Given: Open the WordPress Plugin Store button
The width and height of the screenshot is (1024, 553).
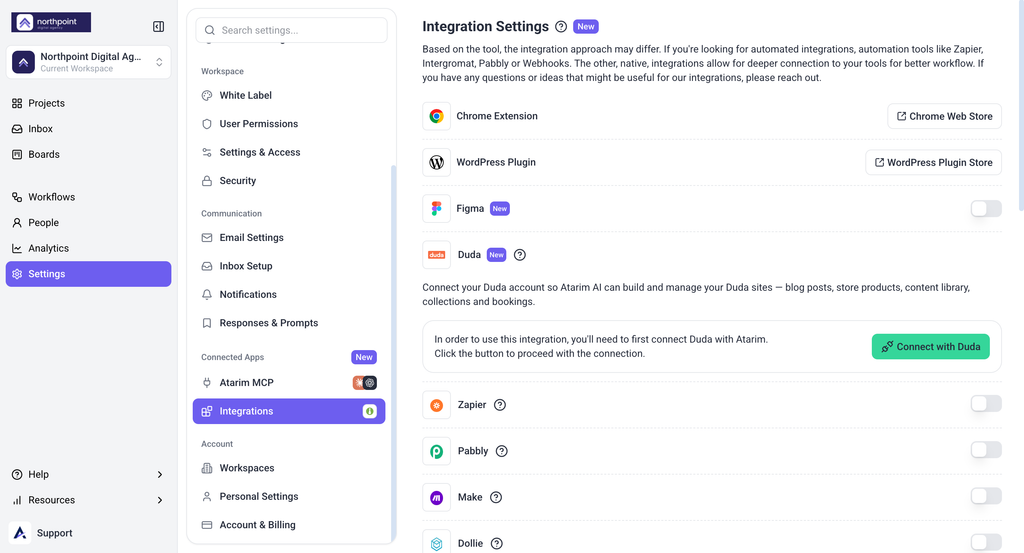Looking at the screenshot, I should click(933, 163).
